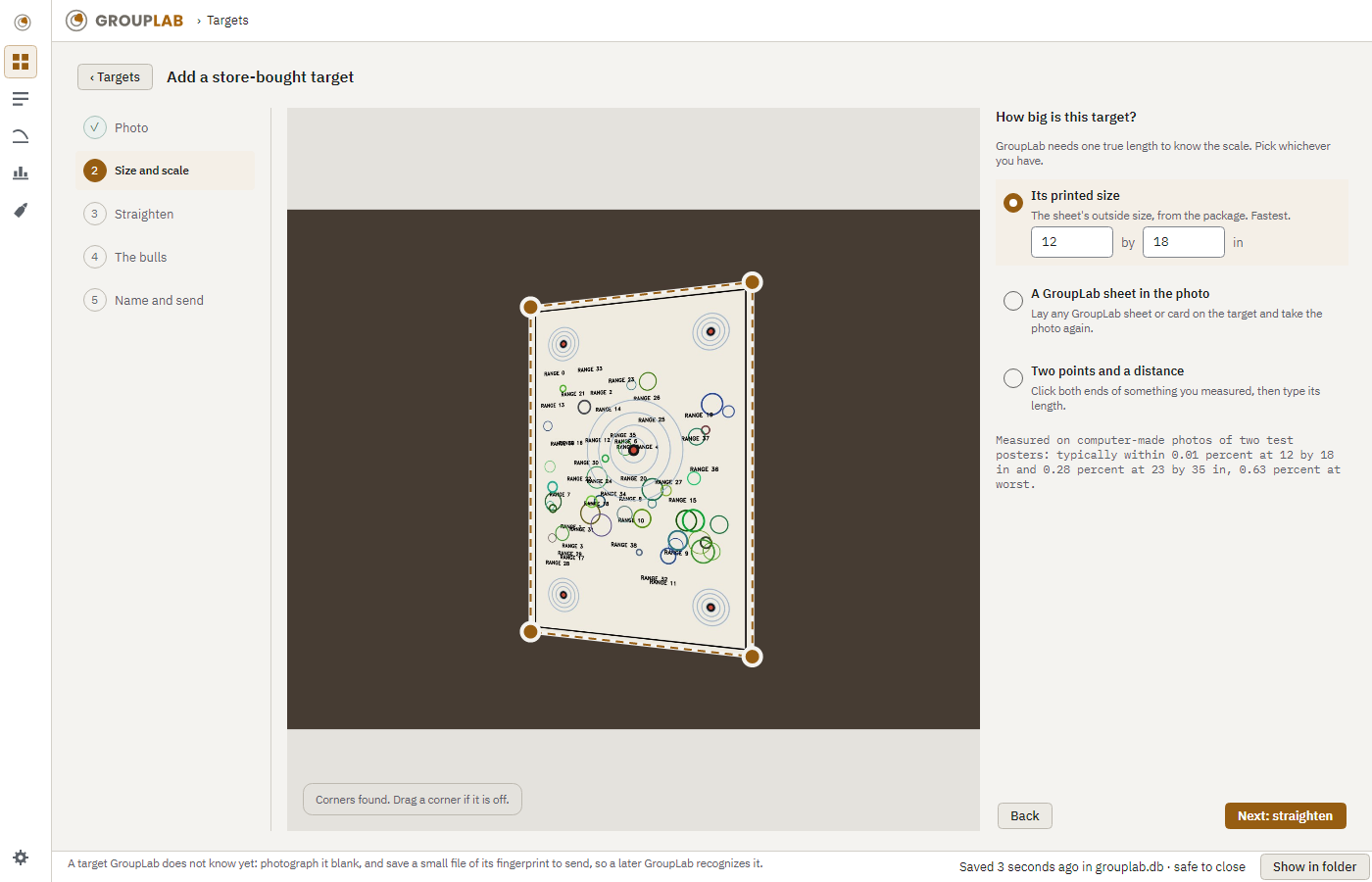Click the target fingerprint description in the status bar
The width and height of the screenshot is (1372, 882).
(416, 863)
